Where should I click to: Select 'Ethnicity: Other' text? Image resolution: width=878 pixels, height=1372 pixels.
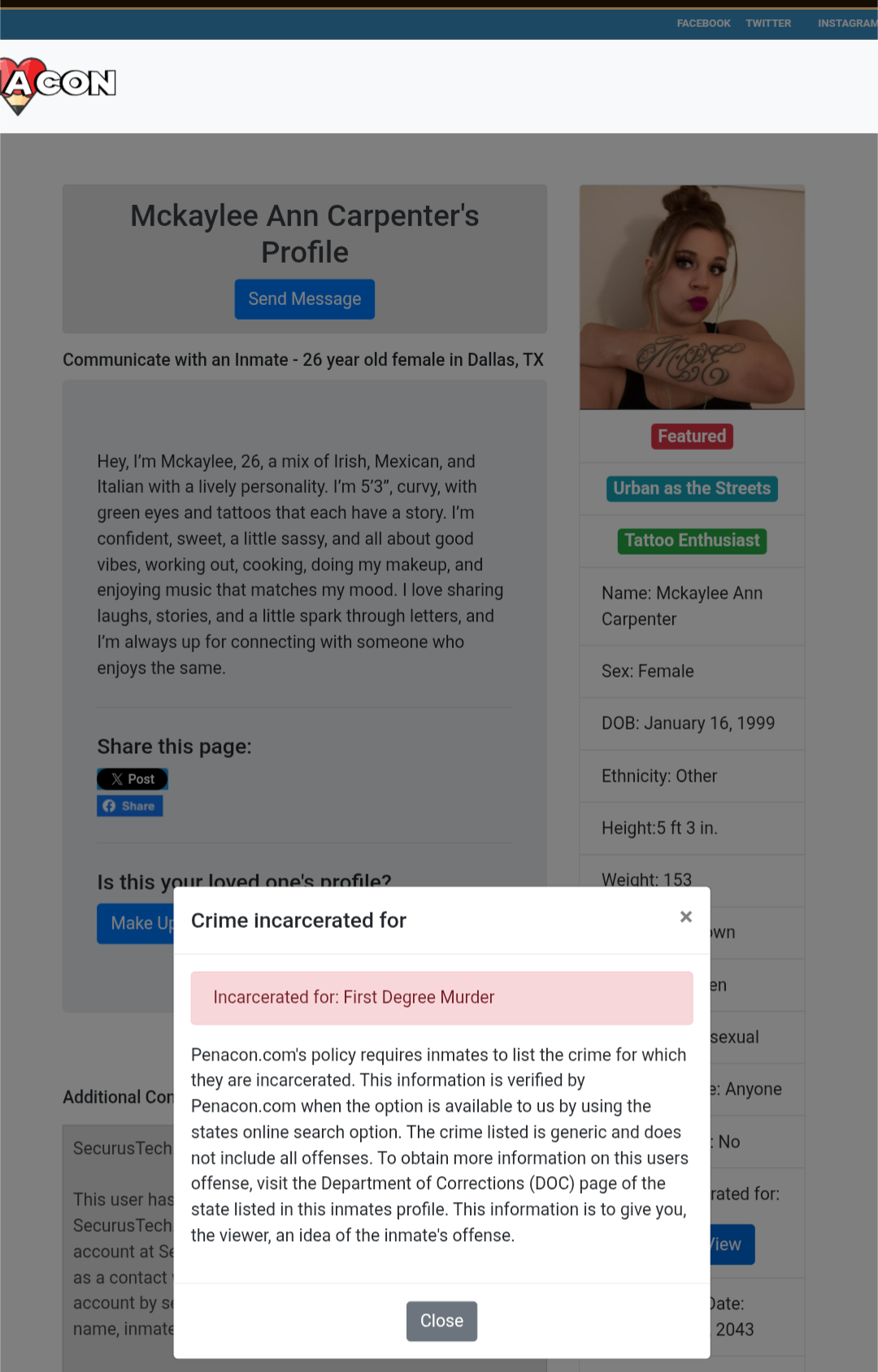(659, 777)
